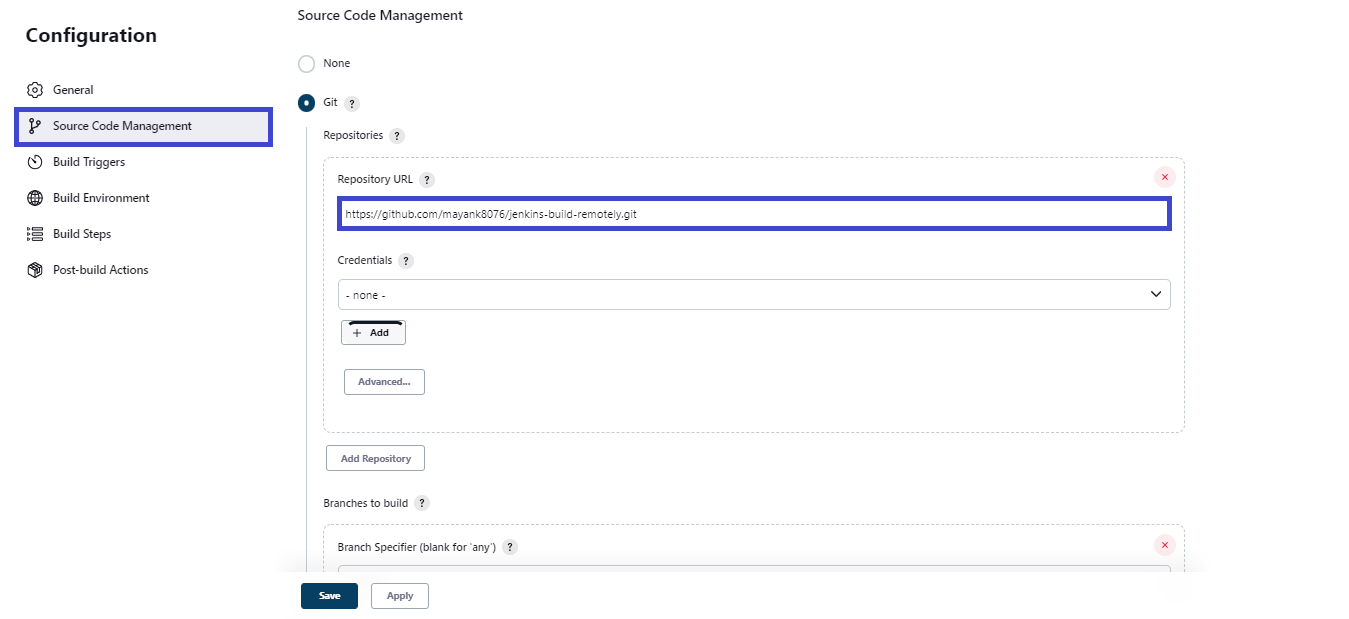Switch to the Build Triggers section
1349x619 pixels.
[x=89, y=161]
